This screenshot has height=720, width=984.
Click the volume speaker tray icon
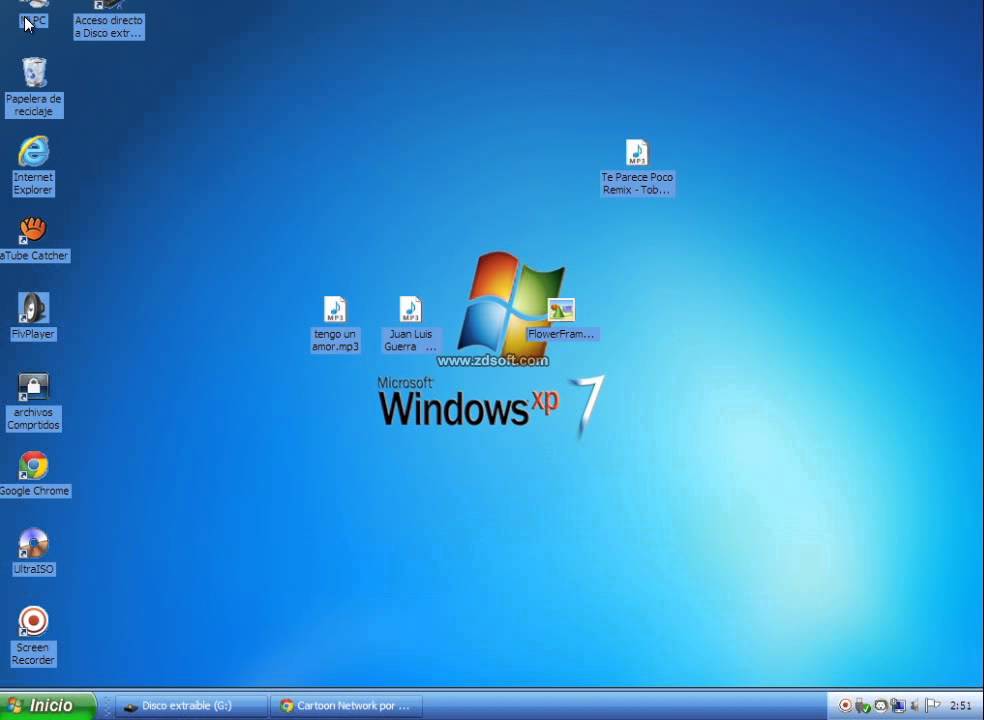click(914, 706)
